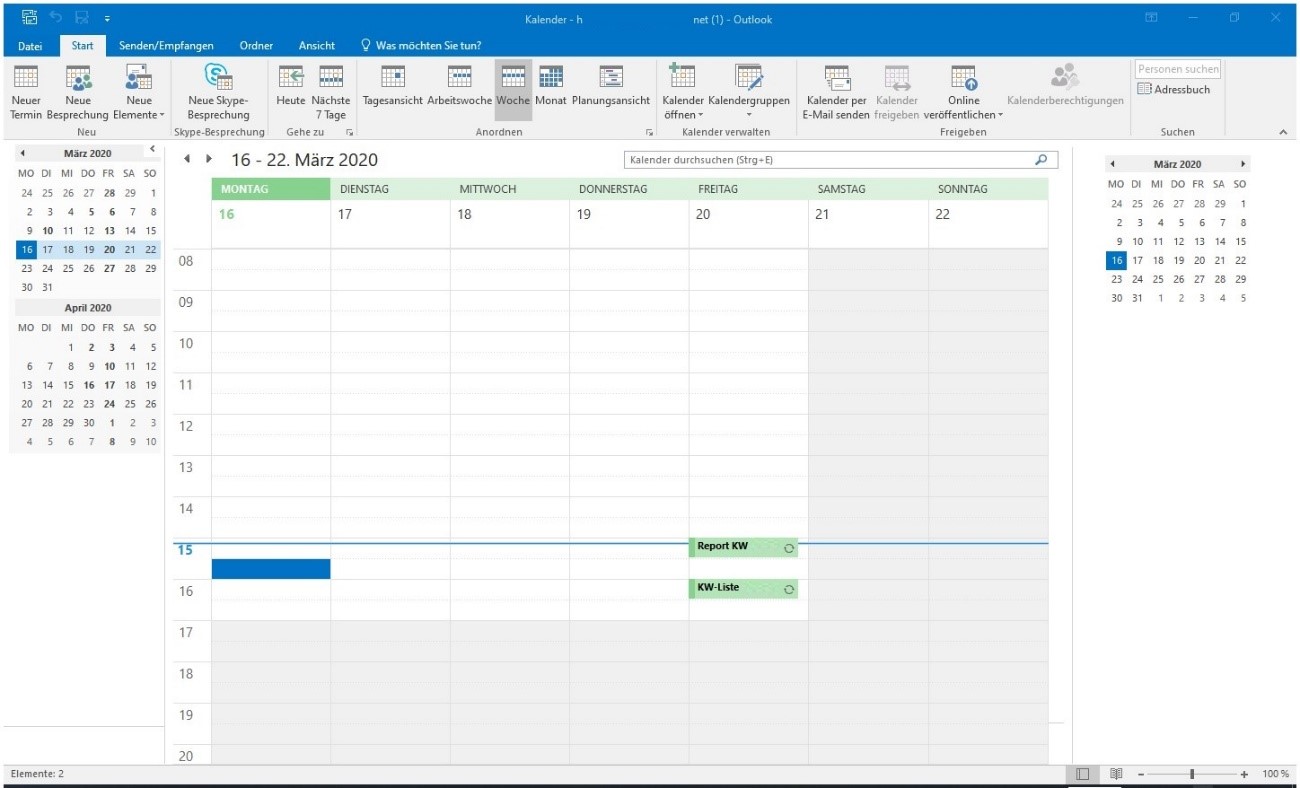The height and width of the screenshot is (788, 1300).
Task: Select day 18 Mittwoch in week view
Action: coord(510,224)
